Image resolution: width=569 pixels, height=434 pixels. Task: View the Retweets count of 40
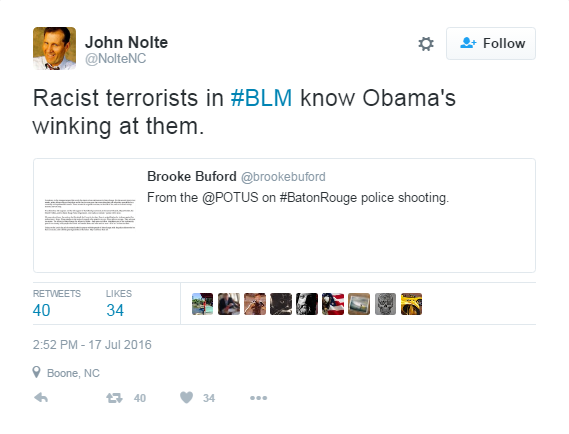pos(41,310)
